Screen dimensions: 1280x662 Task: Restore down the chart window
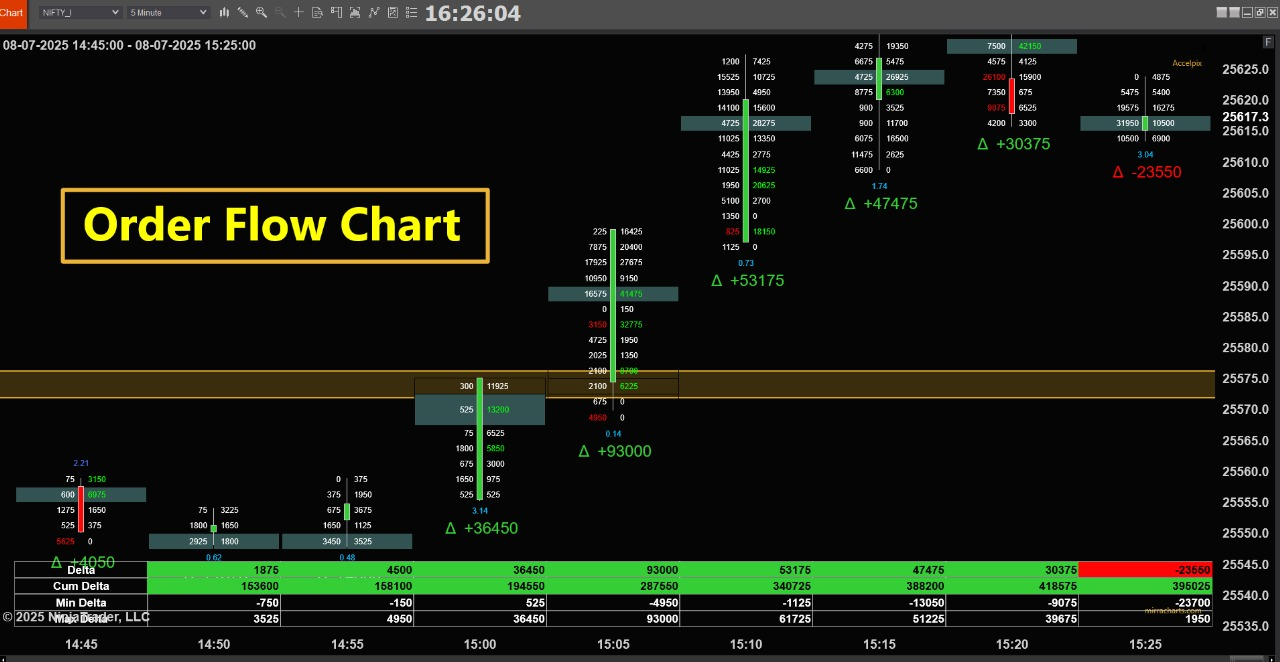(1259, 12)
